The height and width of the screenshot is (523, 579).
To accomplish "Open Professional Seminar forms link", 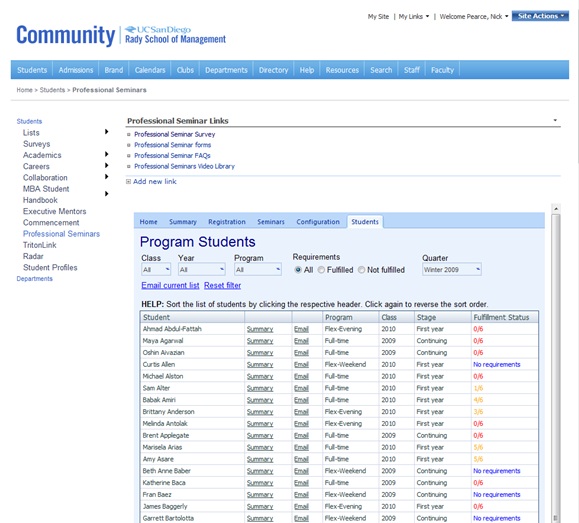I will 172,145.
